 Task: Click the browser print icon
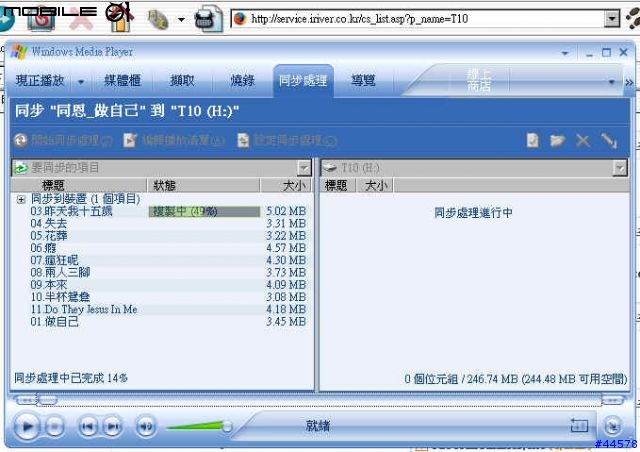209,18
